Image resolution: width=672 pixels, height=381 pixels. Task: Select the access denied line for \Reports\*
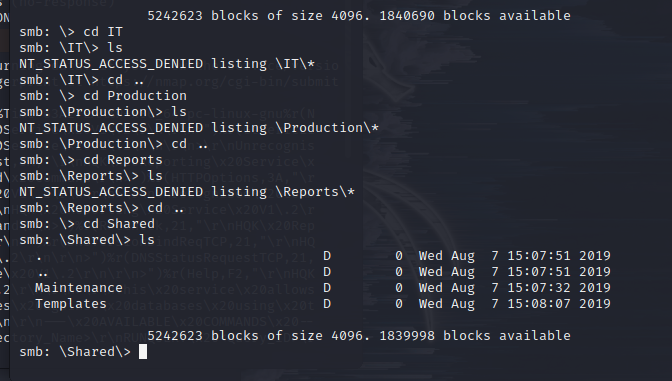187,192
